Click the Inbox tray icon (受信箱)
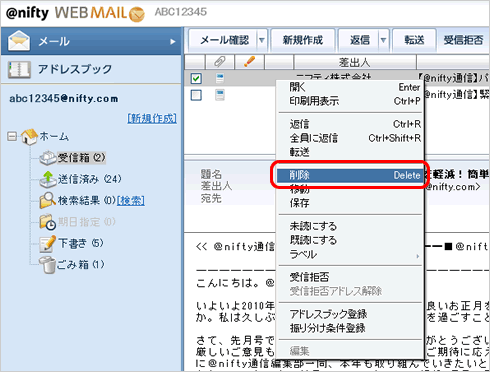This screenshot has width=490, height=372. click(48, 158)
